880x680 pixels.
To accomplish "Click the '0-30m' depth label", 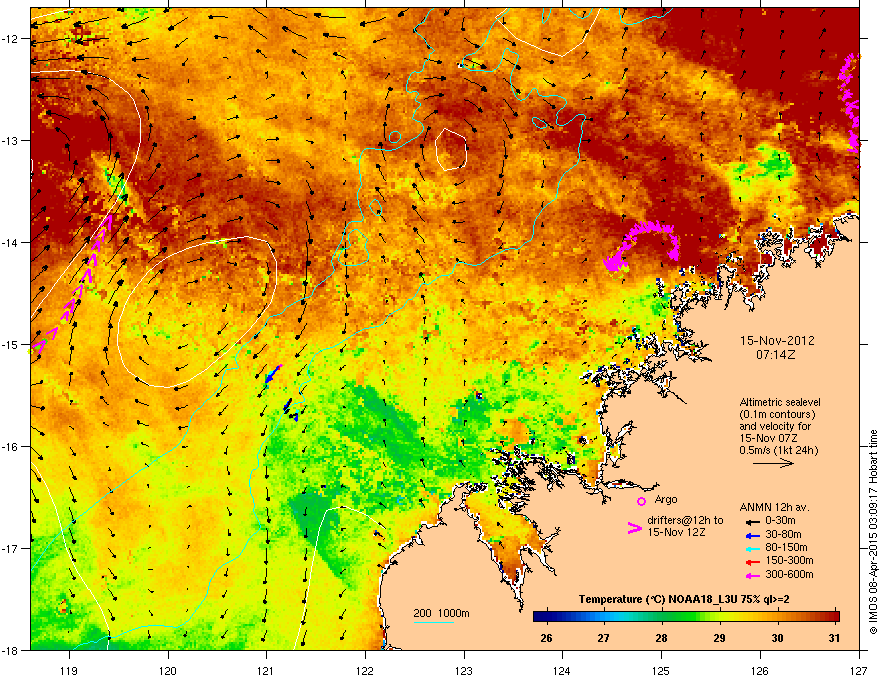I will [x=780, y=521].
